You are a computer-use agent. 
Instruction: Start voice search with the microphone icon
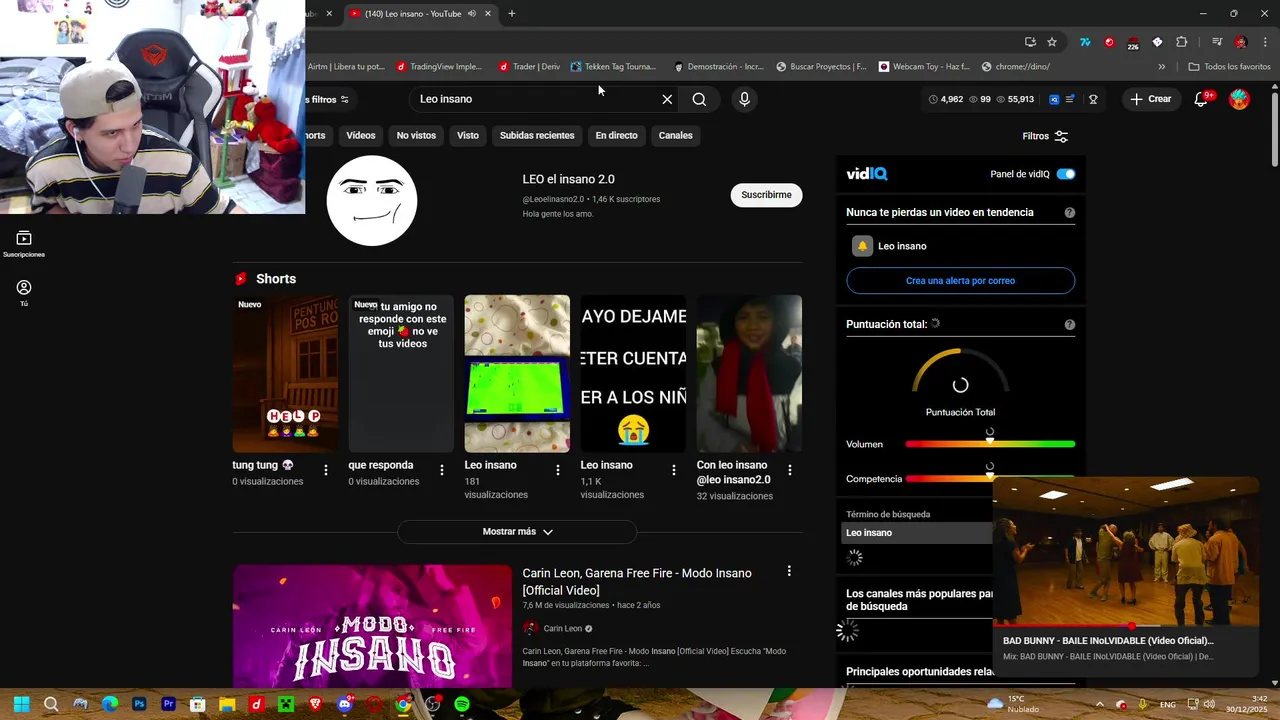744,99
